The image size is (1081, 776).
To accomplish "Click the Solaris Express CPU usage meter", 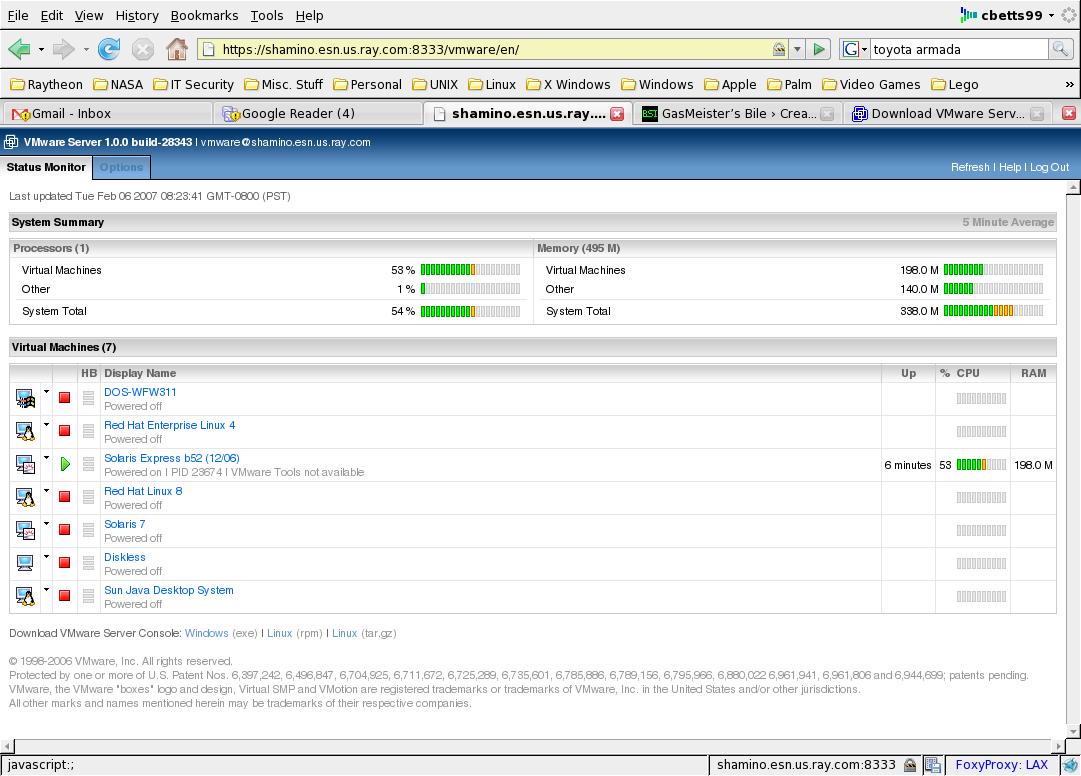I will click(x=981, y=465).
